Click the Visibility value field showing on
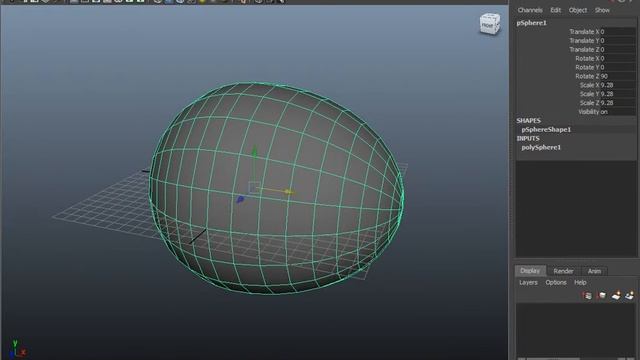This screenshot has height=360, width=640. coord(617,112)
